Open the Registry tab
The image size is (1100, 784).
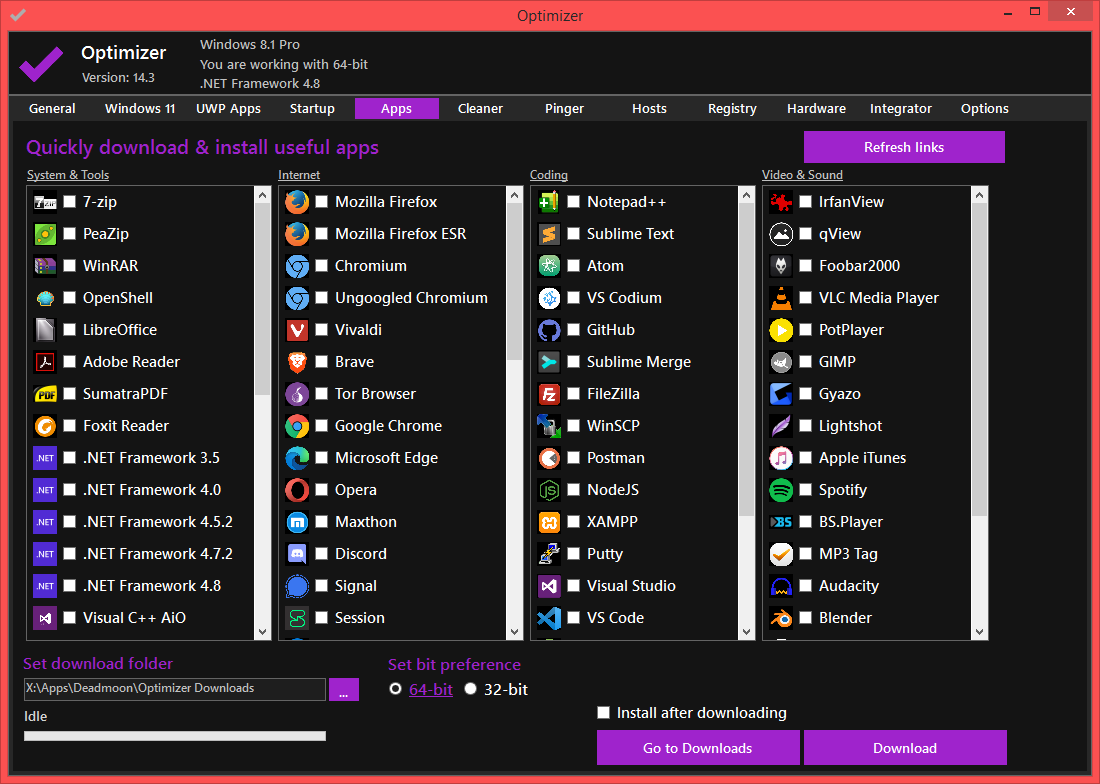click(x=732, y=109)
